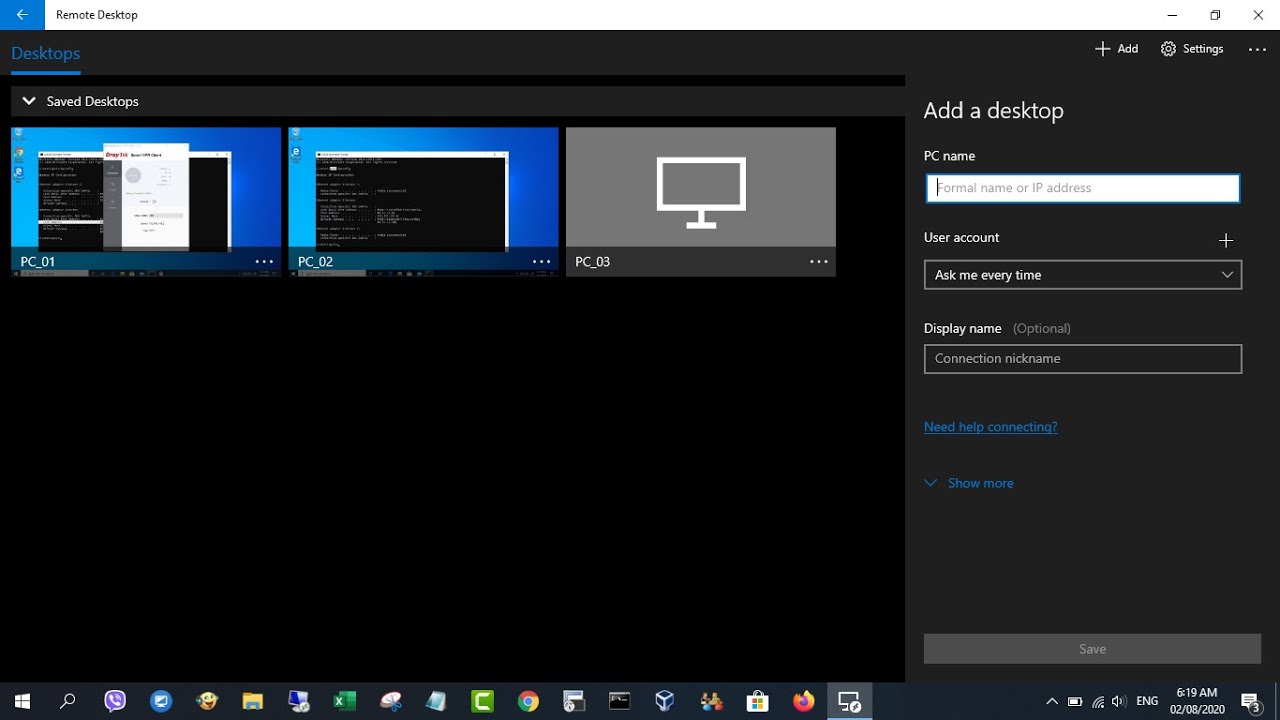Open File Explorer from the taskbar
Screen dimensions: 1280x720
pos(252,701)
